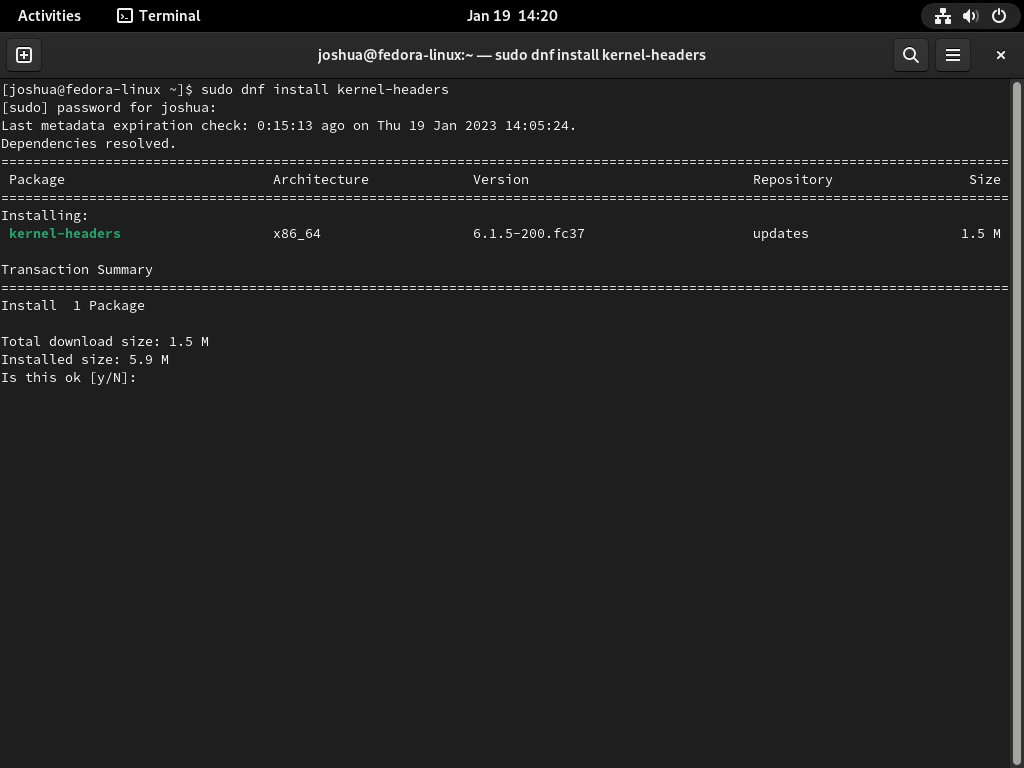Open a new terminal tab
The height and width of the screenshot is (768, 1024).
[x=23, y=55]
